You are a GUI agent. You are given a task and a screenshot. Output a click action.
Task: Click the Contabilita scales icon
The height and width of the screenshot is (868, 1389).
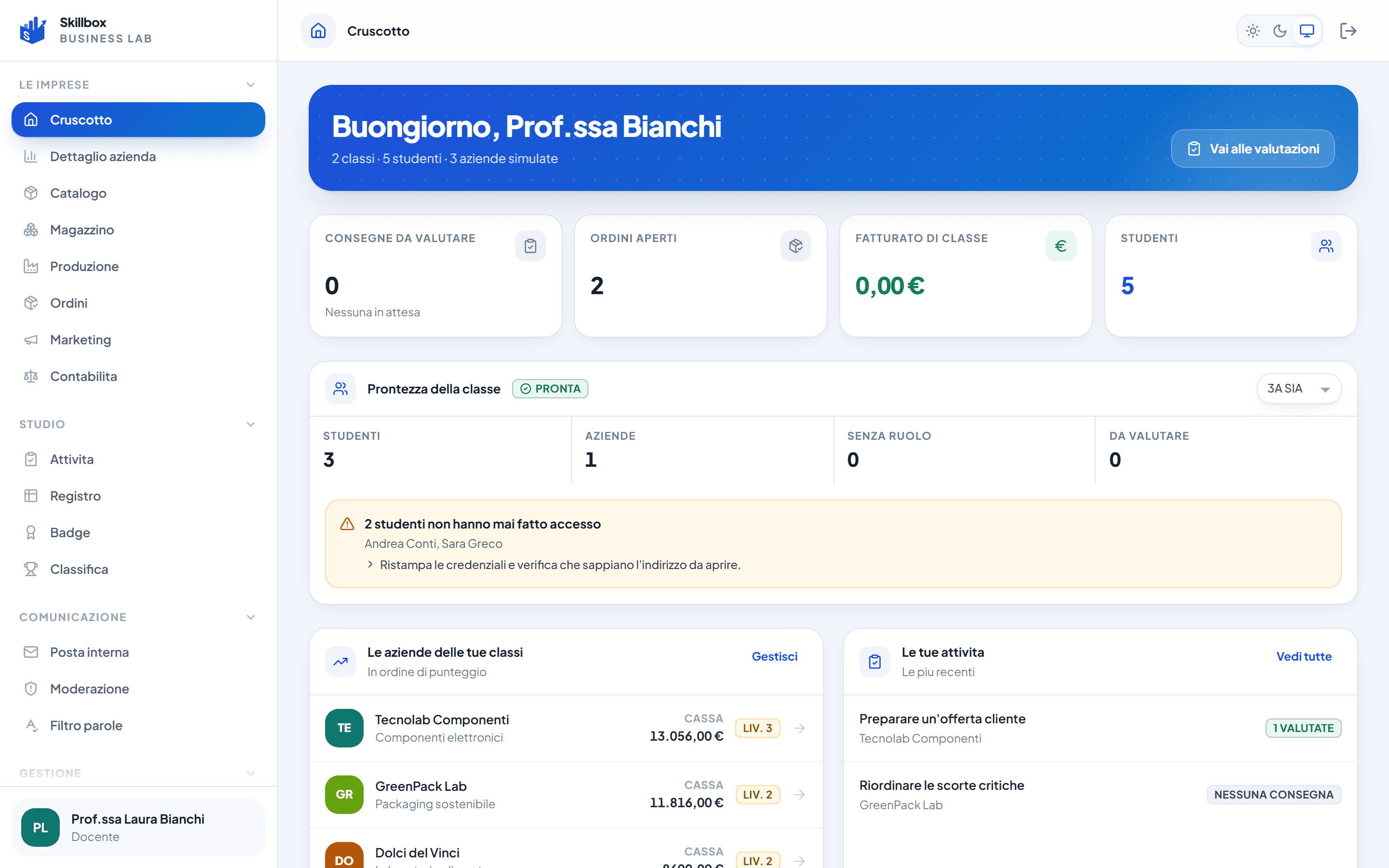click(x=31, y=377)
